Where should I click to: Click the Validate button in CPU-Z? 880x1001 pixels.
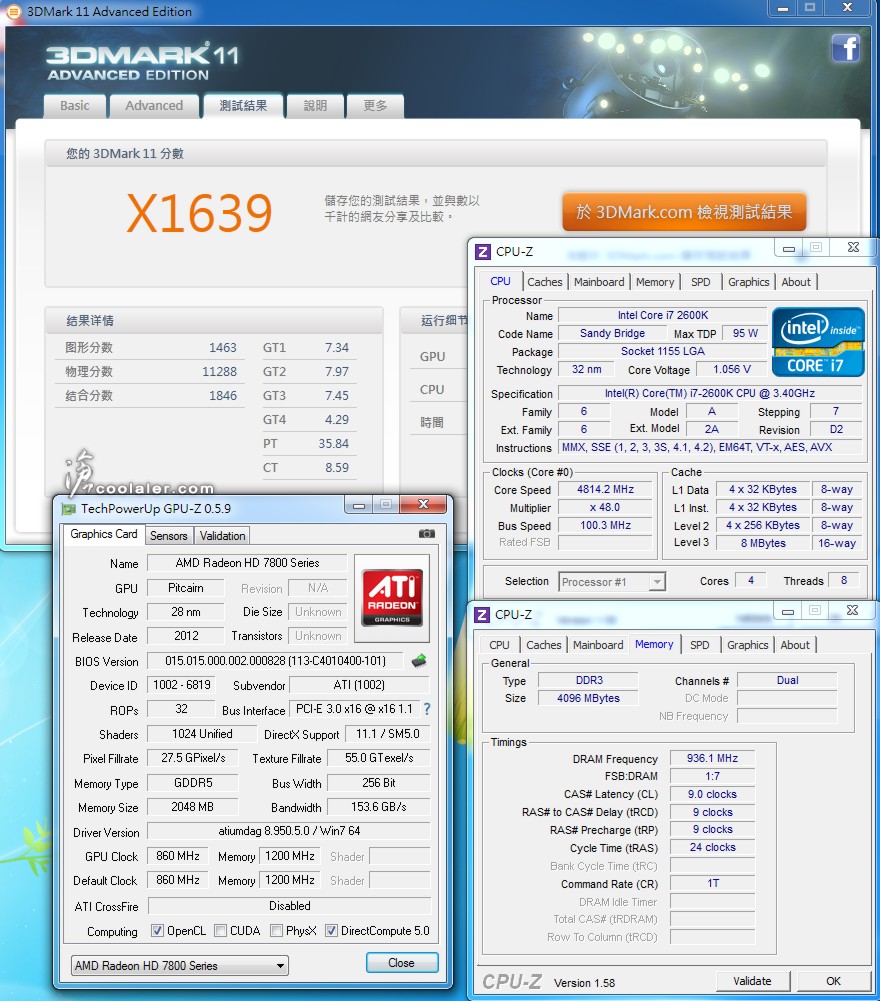[752, 981]
